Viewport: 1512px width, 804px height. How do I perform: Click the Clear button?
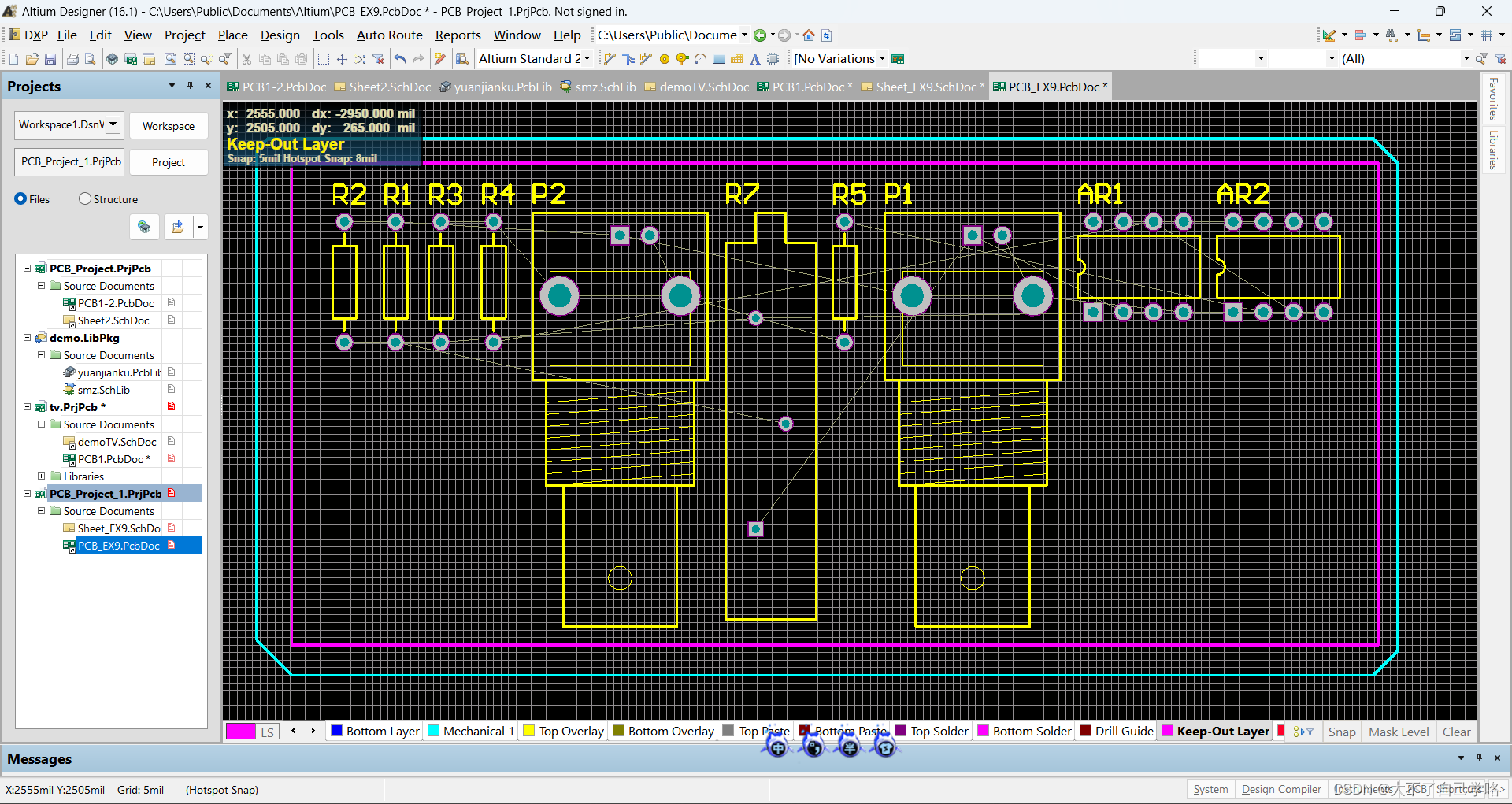pos(1456,732)
